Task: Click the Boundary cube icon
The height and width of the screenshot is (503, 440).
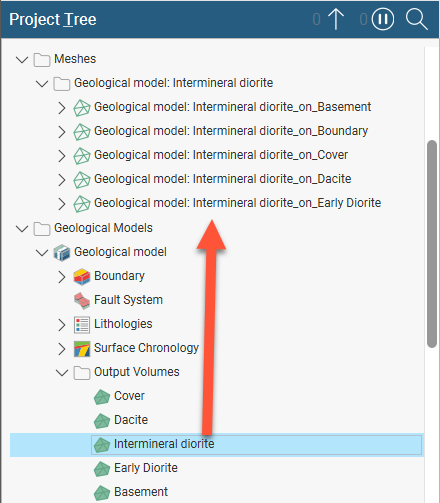Action: pos(82,277)
